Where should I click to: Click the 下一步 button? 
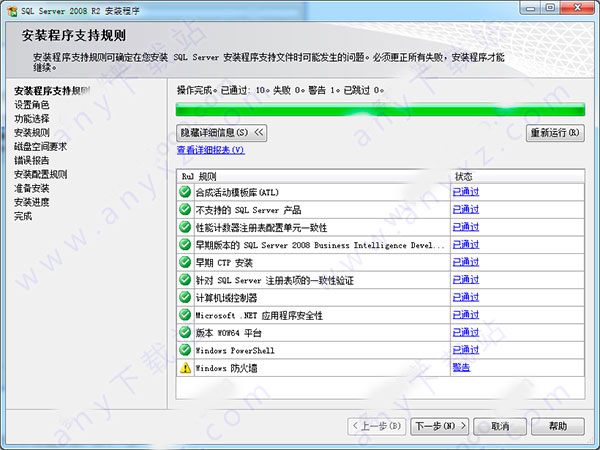coord(441,426)
